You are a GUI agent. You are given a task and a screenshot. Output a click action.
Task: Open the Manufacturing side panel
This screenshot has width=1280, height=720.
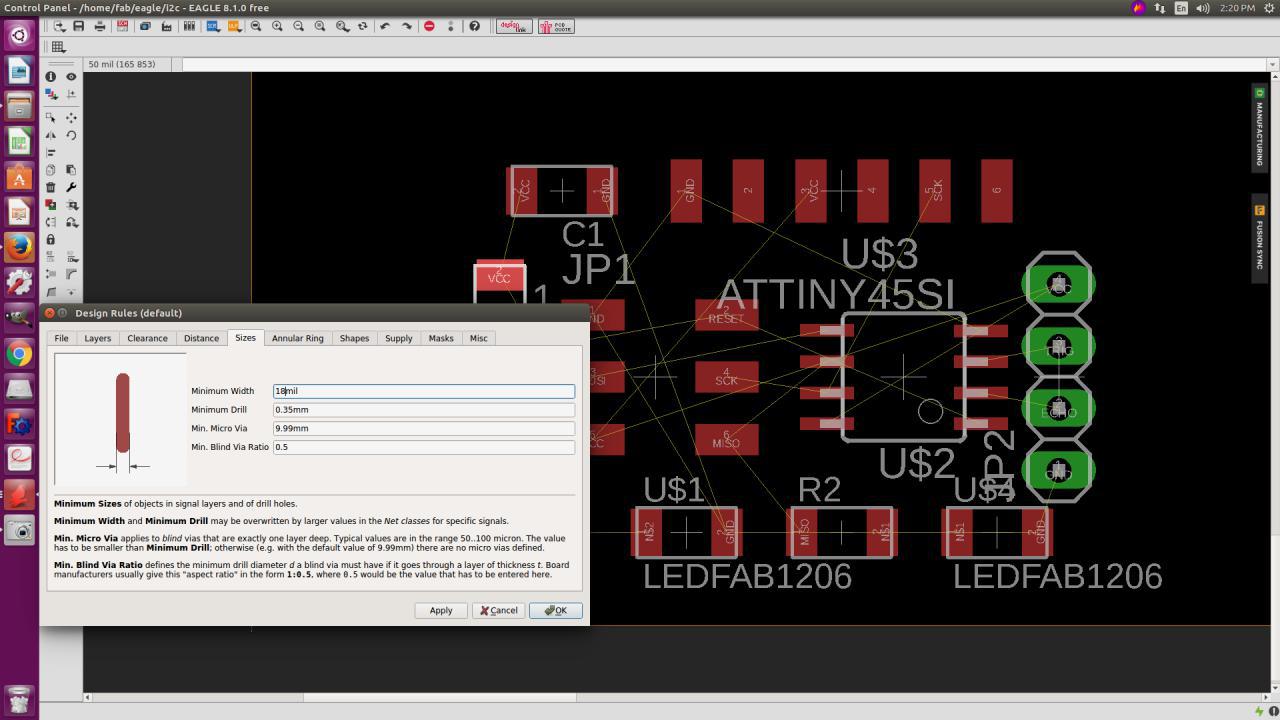[x=1259, y=126]
